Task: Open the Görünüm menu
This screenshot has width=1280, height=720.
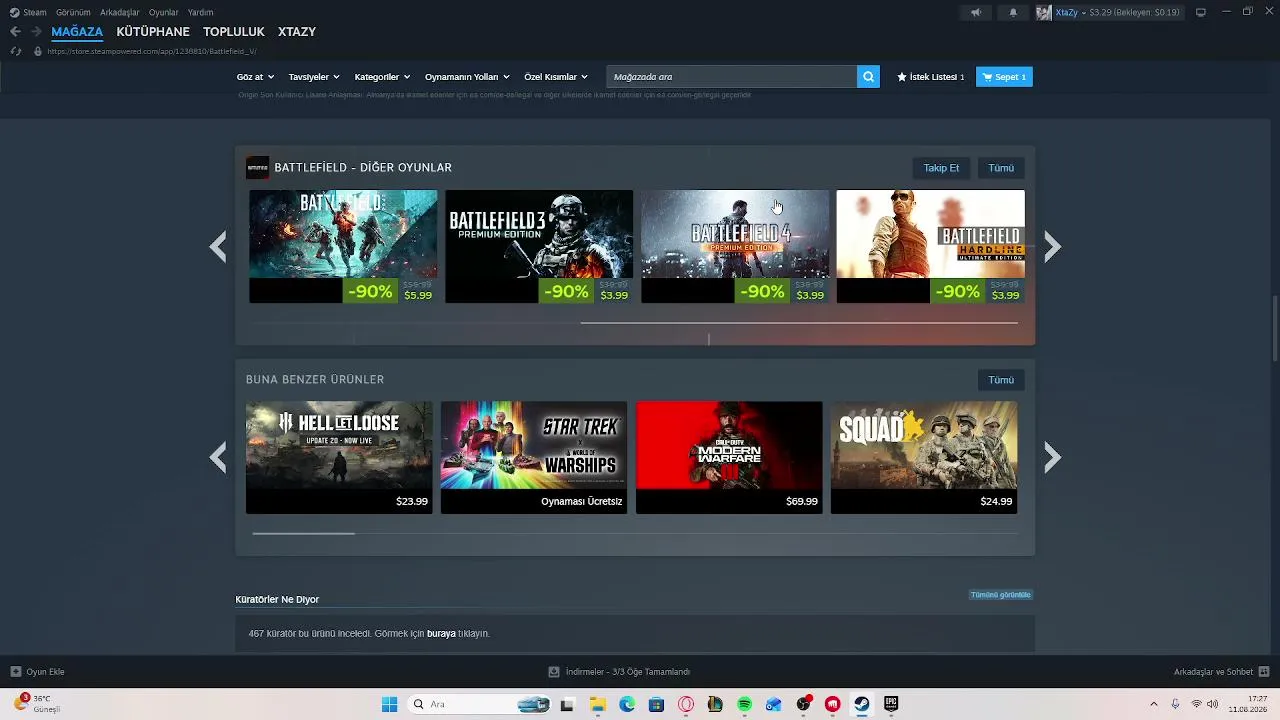Action: [73, 12]
